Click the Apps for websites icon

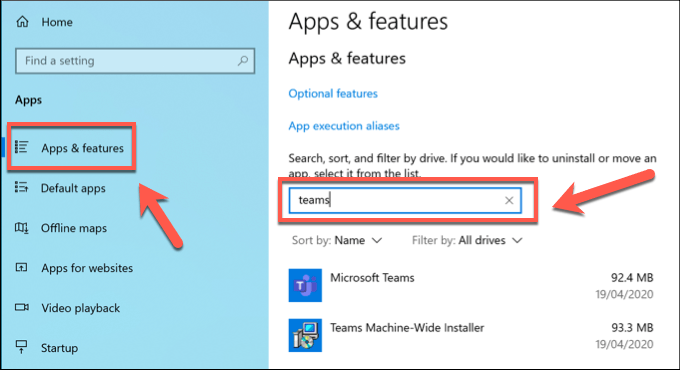pyautogui.click(x=21, y=267)
